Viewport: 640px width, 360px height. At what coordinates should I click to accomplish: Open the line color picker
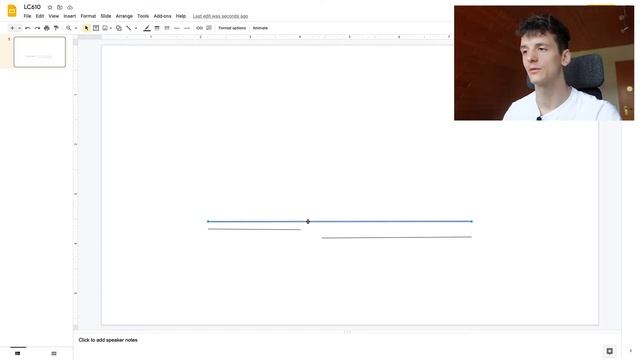[147, 28]
